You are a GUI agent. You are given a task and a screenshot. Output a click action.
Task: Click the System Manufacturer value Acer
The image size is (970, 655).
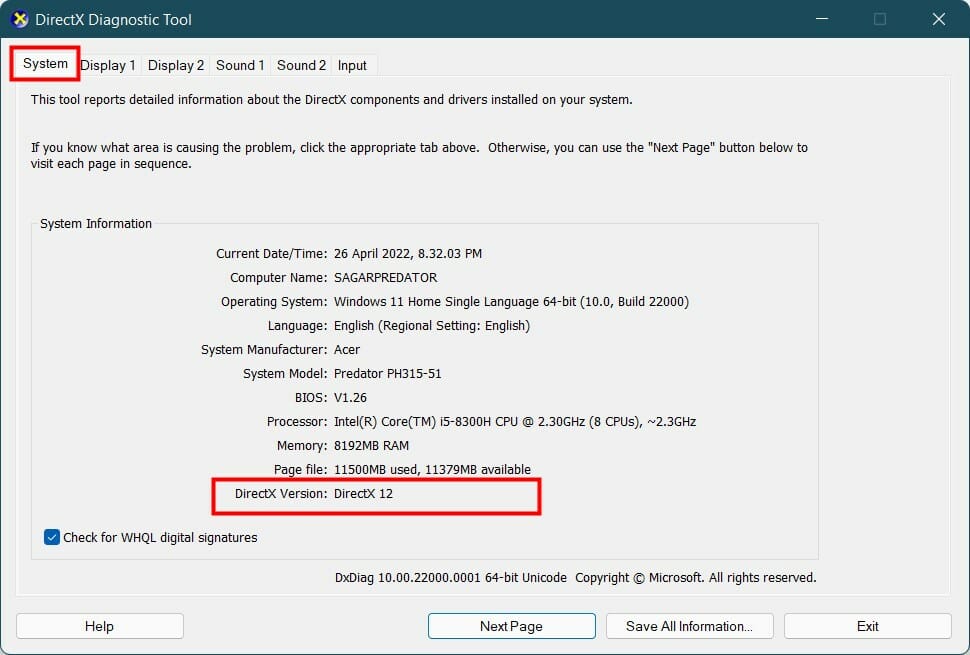tap(347, 349)
